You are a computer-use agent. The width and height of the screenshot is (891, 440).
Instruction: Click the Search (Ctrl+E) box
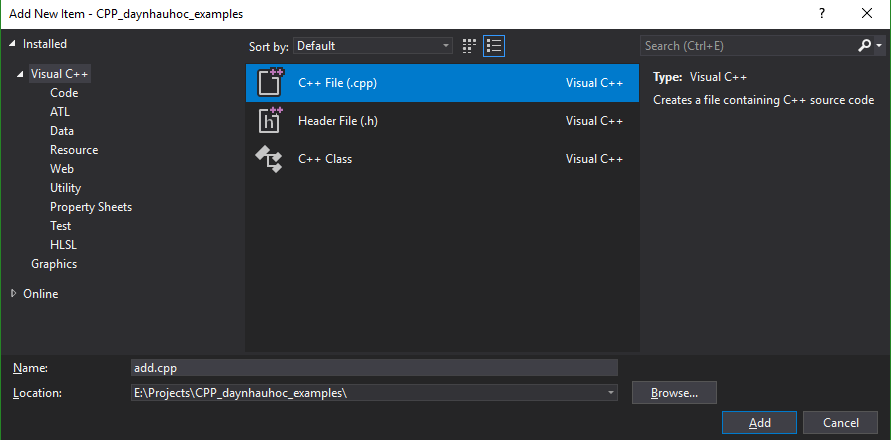pyautogui.click(x=748, y=46)
